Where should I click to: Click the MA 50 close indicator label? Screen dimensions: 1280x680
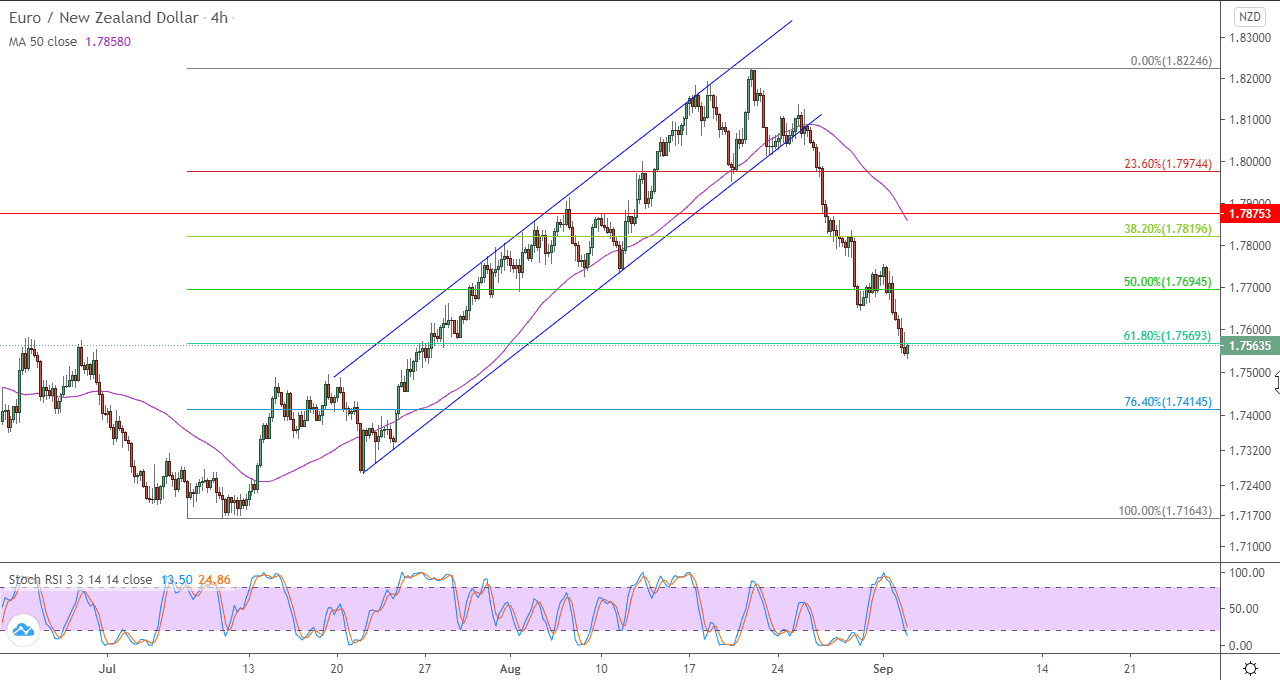pyautogui.click(x=42, y=42)
